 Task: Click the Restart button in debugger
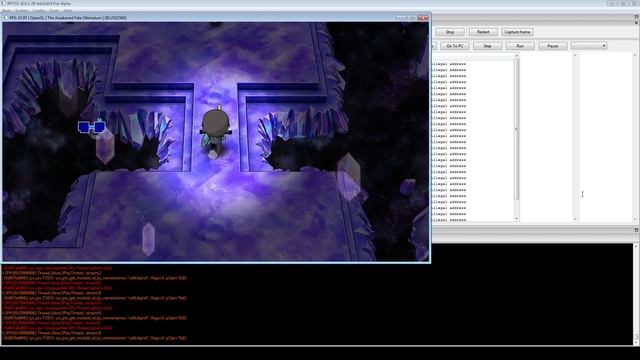(483, 32)
